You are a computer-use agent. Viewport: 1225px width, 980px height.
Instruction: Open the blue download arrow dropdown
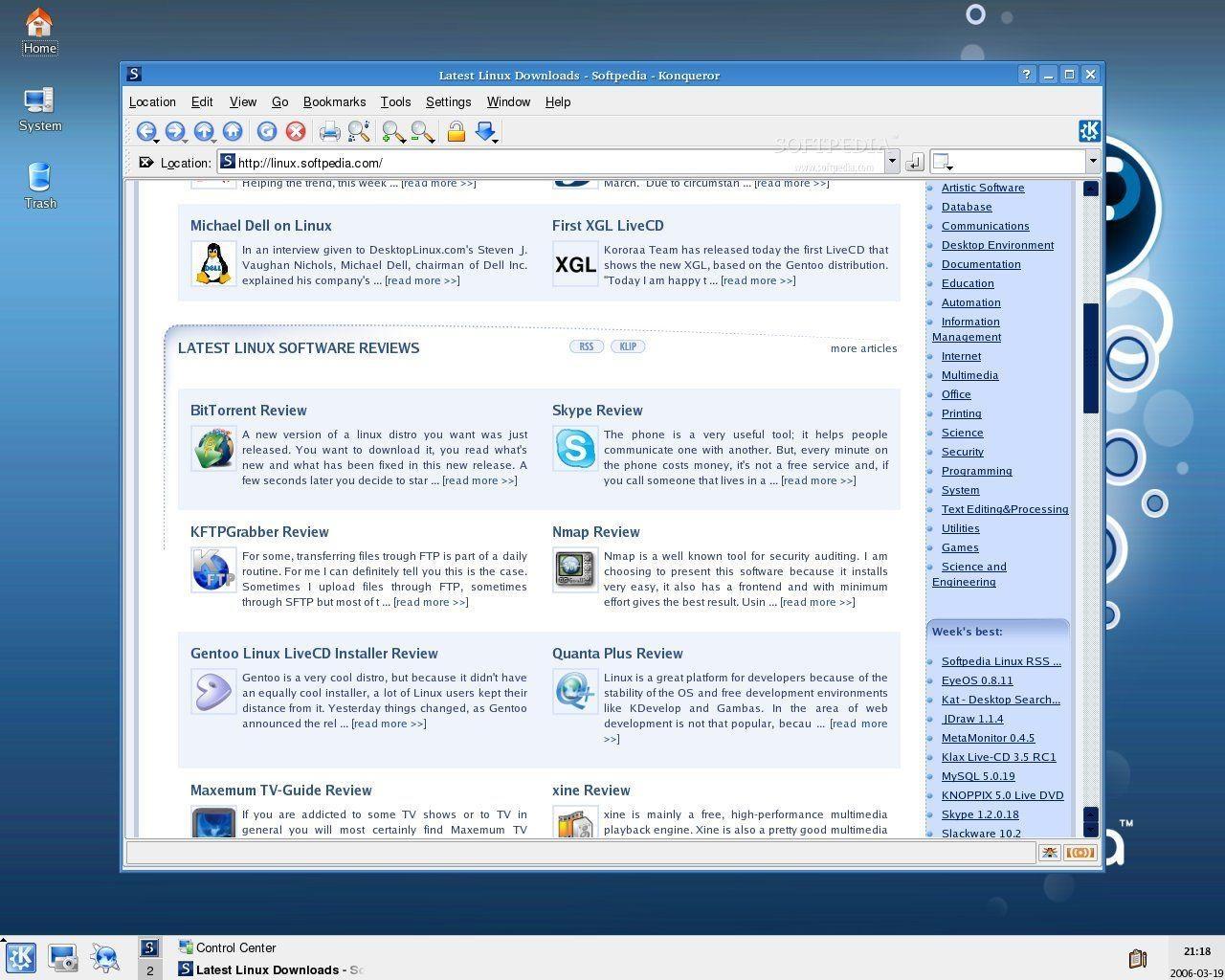point(486,132)
